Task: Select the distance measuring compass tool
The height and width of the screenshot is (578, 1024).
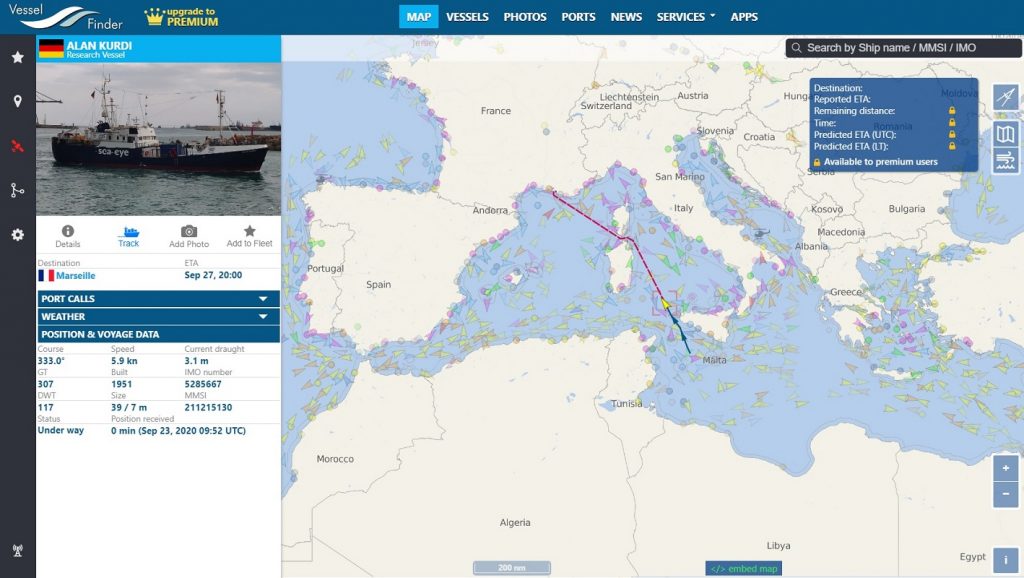Action: click(1006, 97)
